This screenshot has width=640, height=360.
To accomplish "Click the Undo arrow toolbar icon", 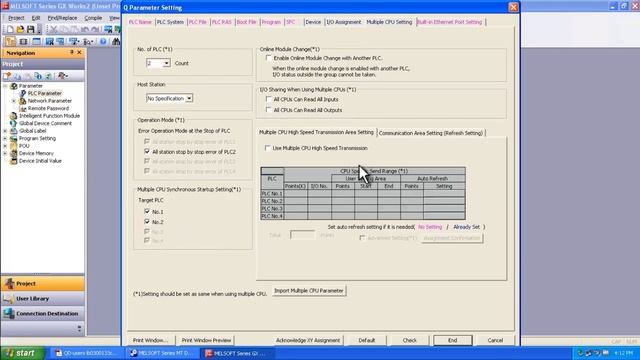I will (85, 29).
